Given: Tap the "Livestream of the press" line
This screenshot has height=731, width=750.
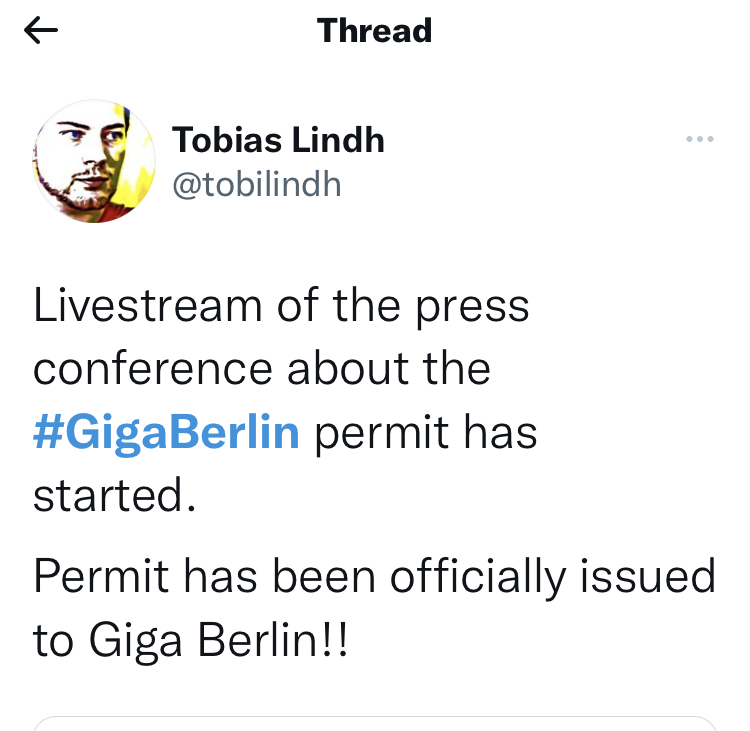Looking at the screenshot, I should coord(281,305).
